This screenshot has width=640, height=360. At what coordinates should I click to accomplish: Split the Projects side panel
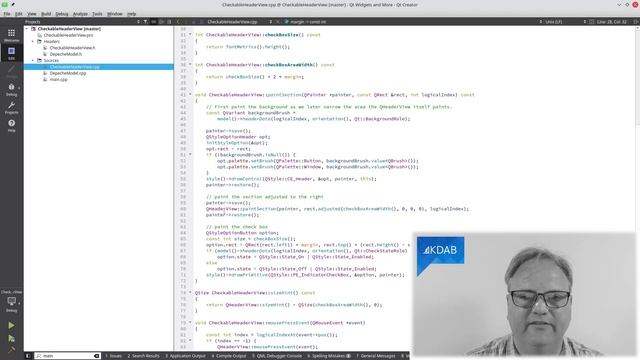[x=162, y=22]
